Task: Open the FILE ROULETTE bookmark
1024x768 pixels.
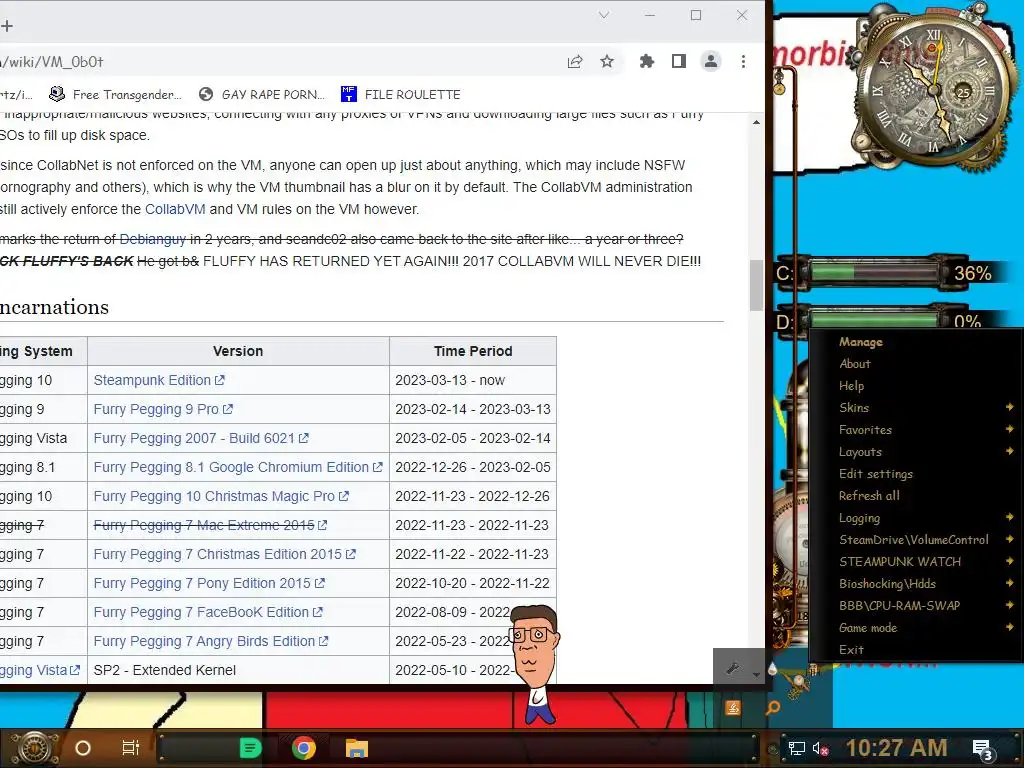Action: pos(400,95)
